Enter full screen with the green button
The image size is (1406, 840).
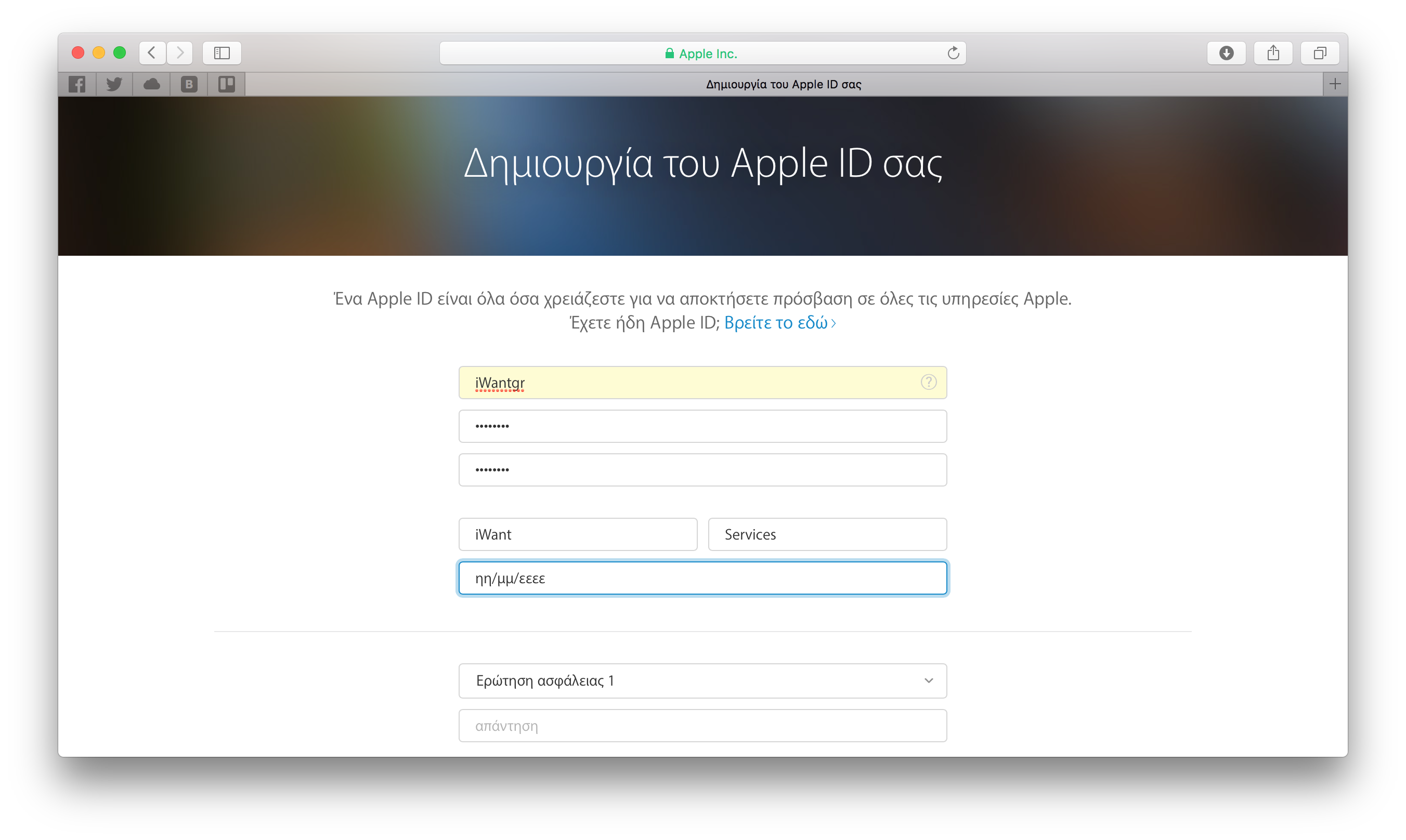[120, 53]
